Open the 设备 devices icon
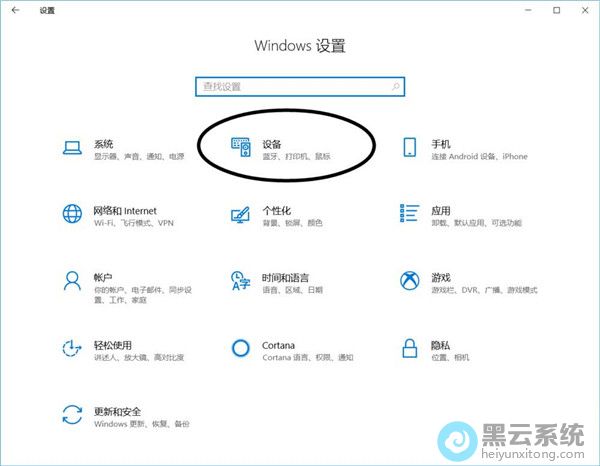600x466 pixels. pyautogui.click(x=241, y=148)
